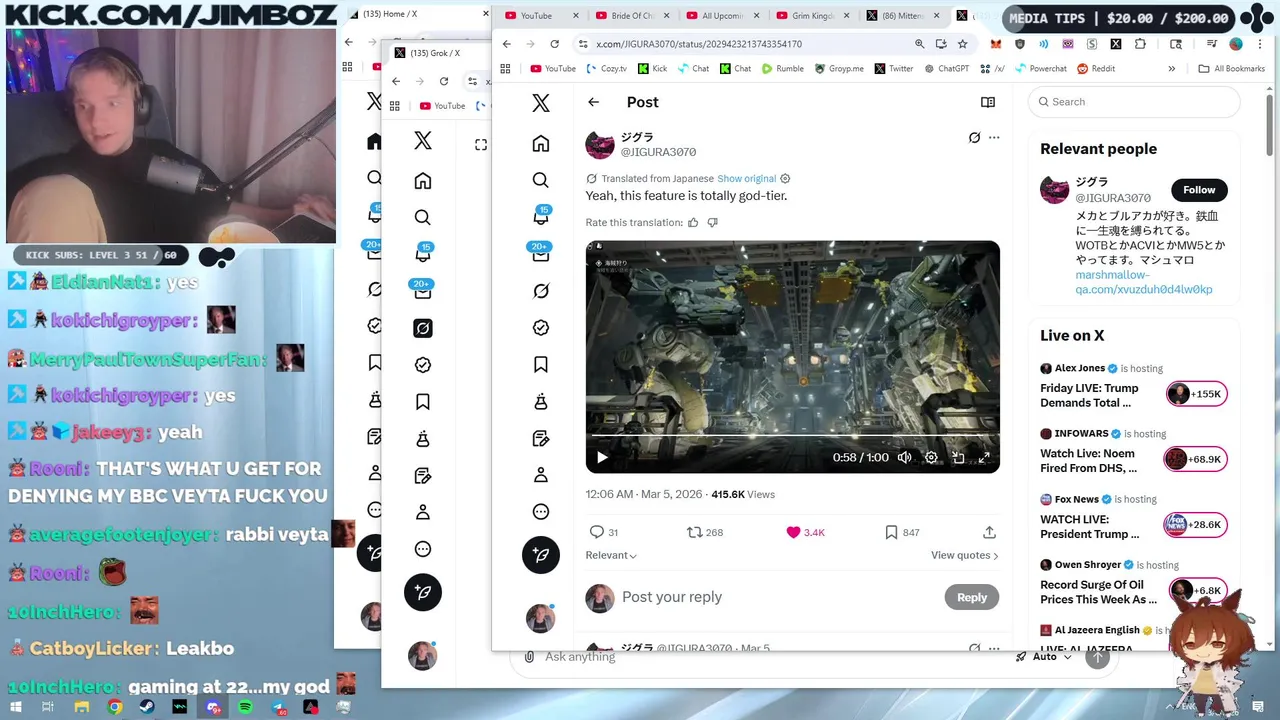Open the MetaMask fox extension in Chrome toolbar

996,44
